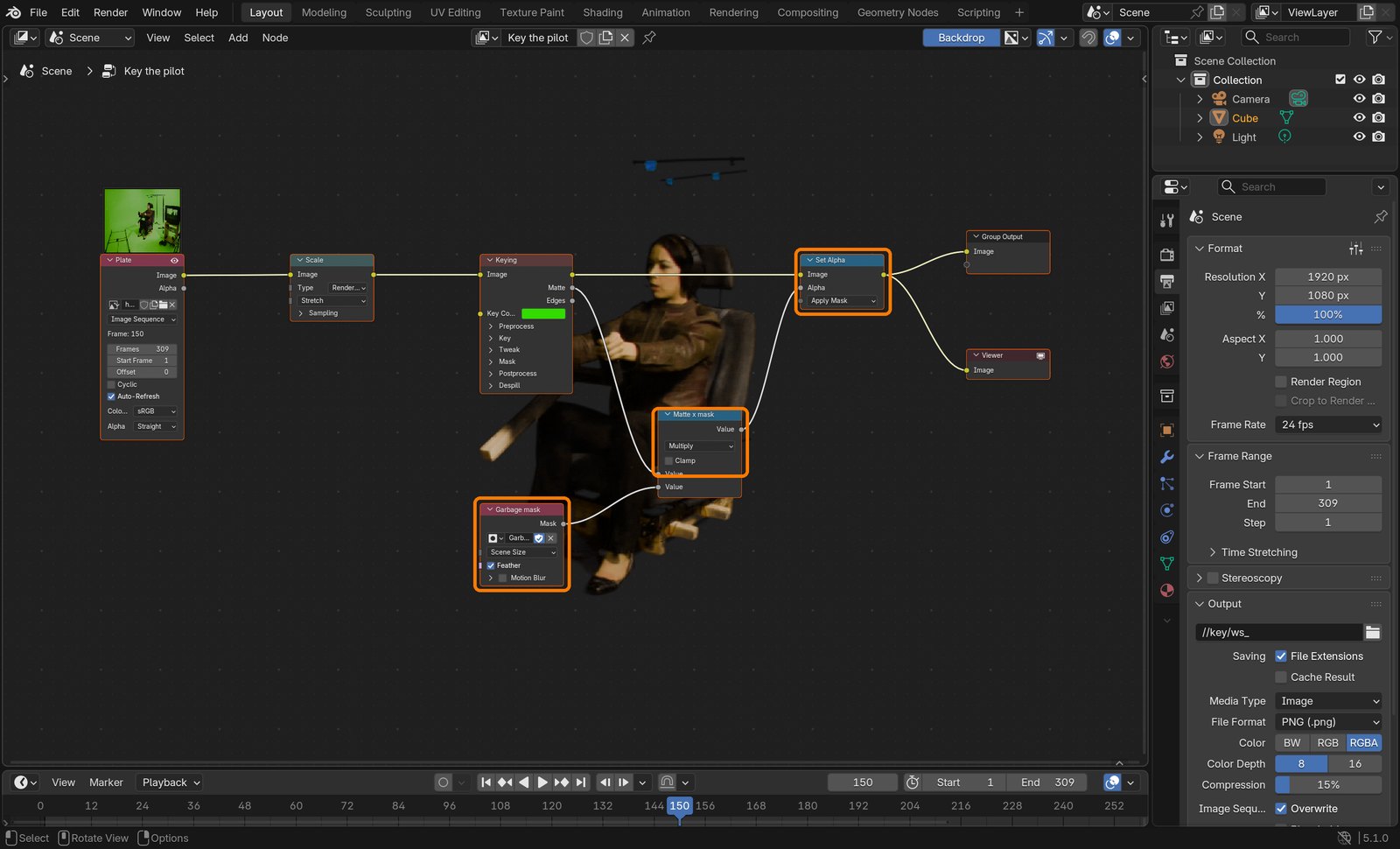Screen dimensions: 1400x849
Task: Open the View Layer properties tab
Action: point(1167,308)
